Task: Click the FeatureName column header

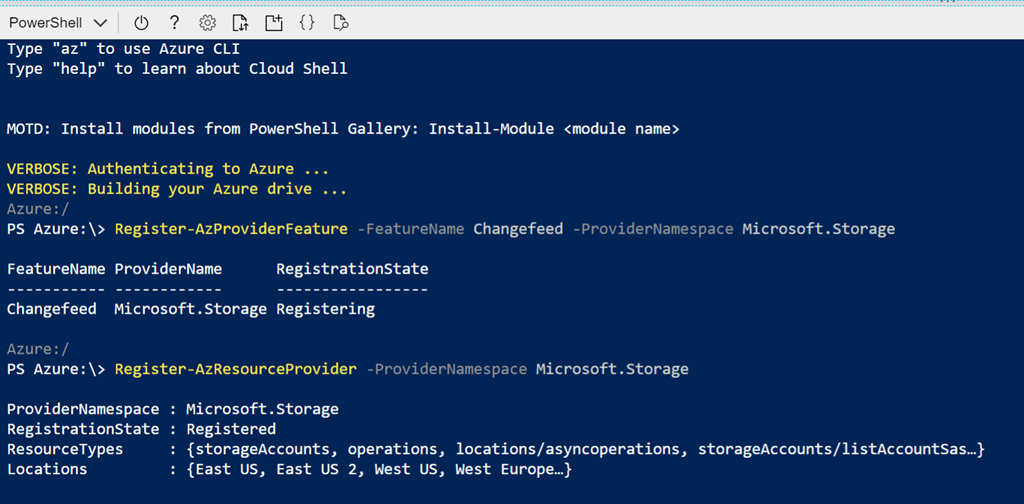Action: coord(56,269)
